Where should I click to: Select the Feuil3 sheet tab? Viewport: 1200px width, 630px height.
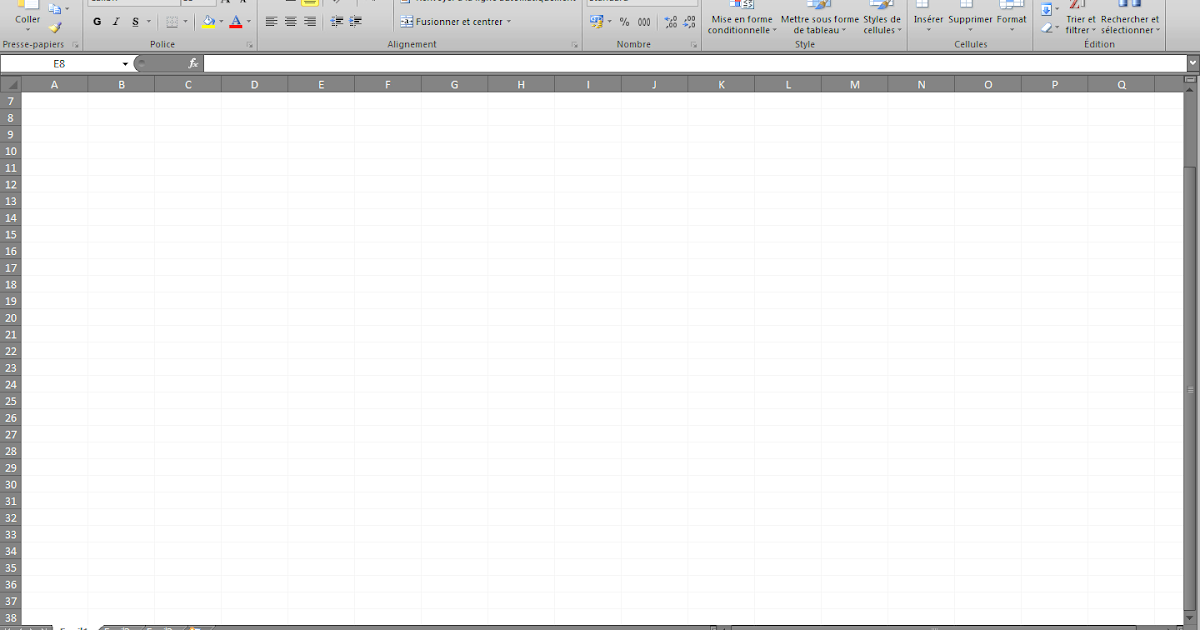158,627
